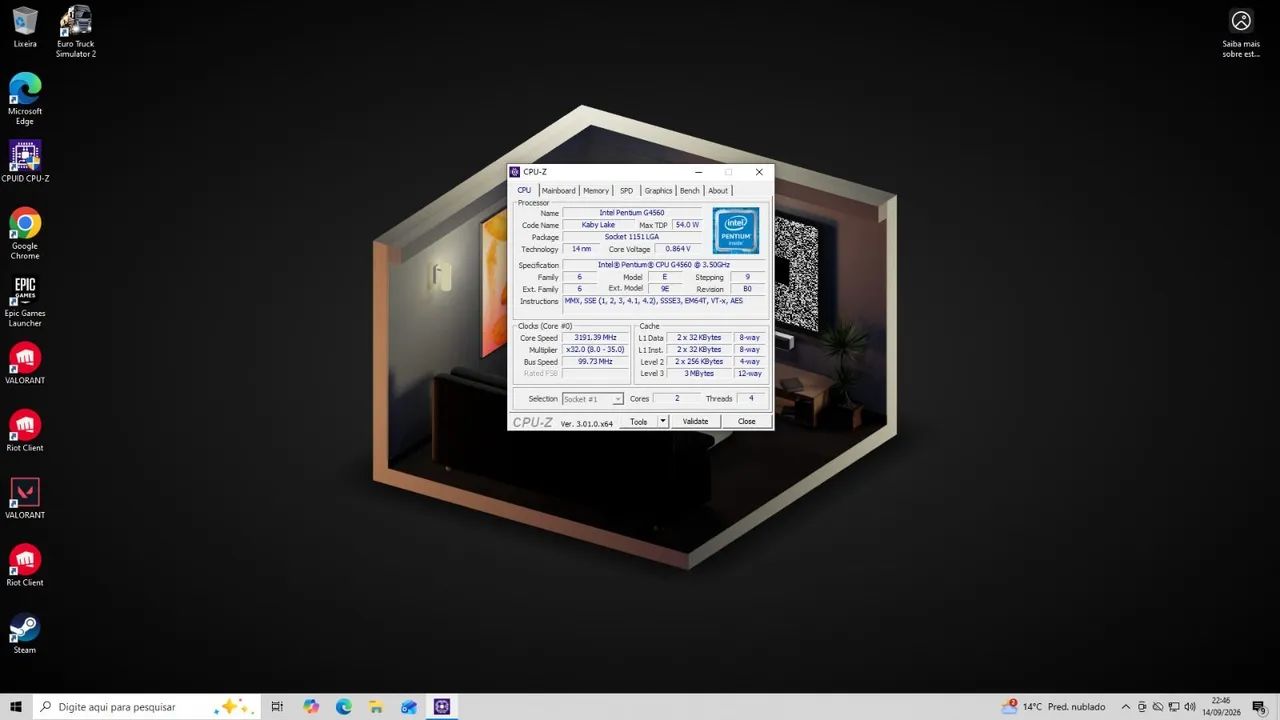Viewport: 1280px width, 720px height.
Task: Open the Steam desktop shortcut
Action: [25, 633]
